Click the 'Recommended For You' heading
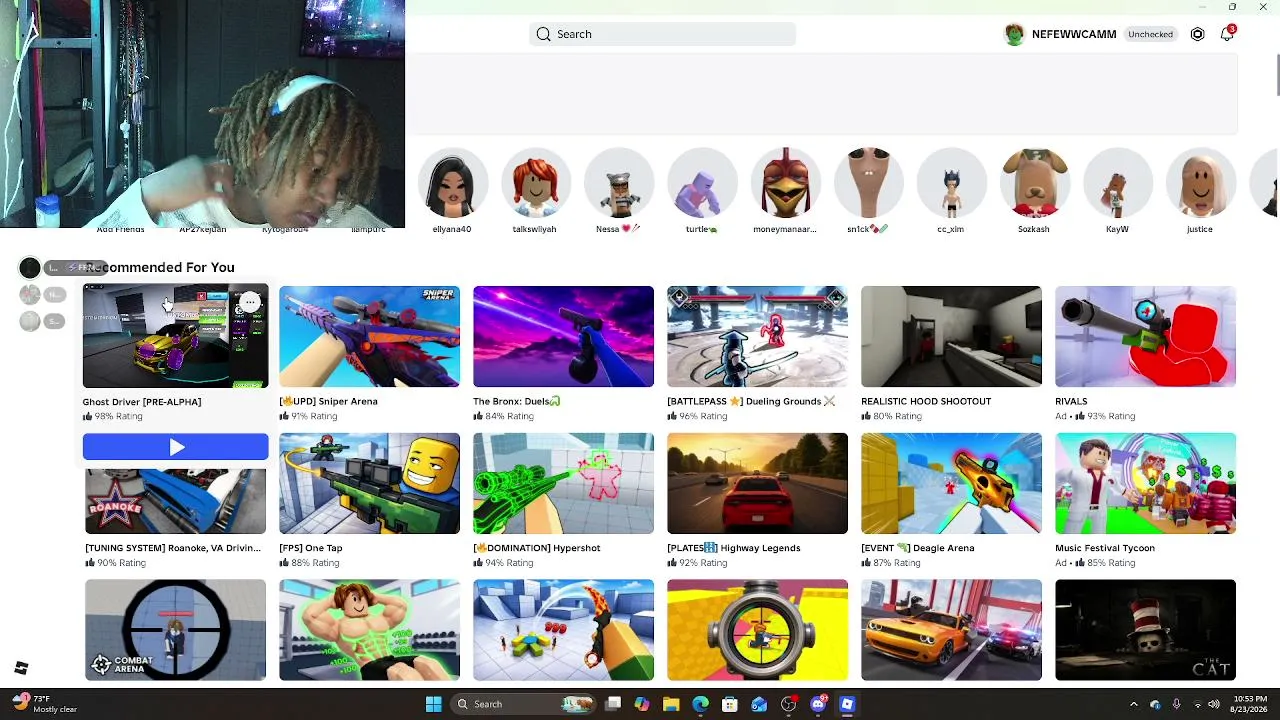Screen dimensions: 1280x720 pyautogui.click(x=160, y=267)
